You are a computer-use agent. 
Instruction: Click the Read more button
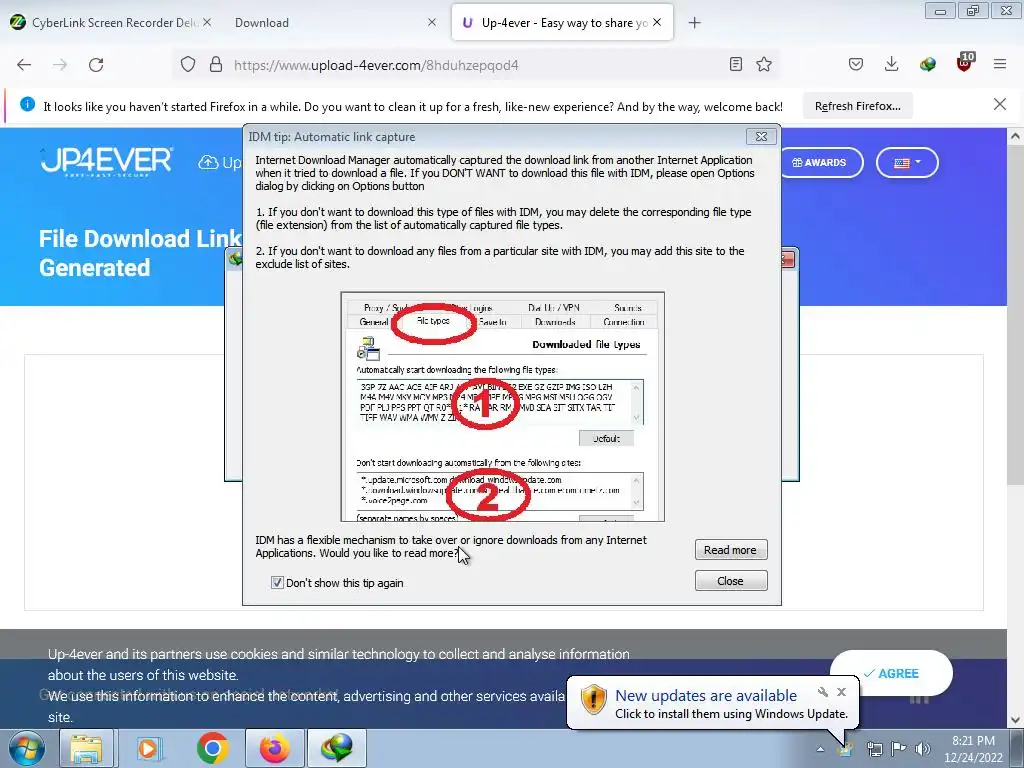pos(731,550)
